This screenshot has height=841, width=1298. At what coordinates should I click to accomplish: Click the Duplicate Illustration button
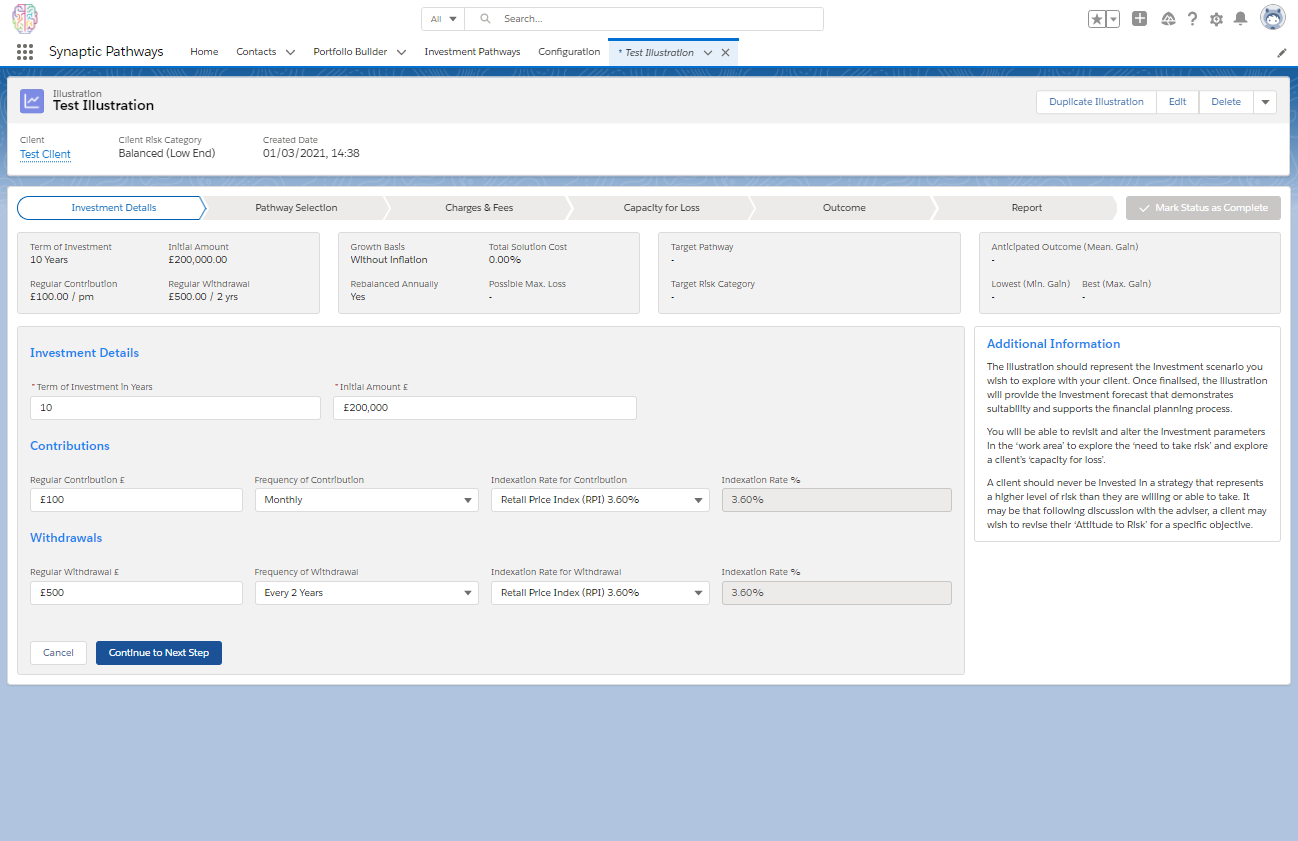pyautogui.click(x=1096, y=102)
